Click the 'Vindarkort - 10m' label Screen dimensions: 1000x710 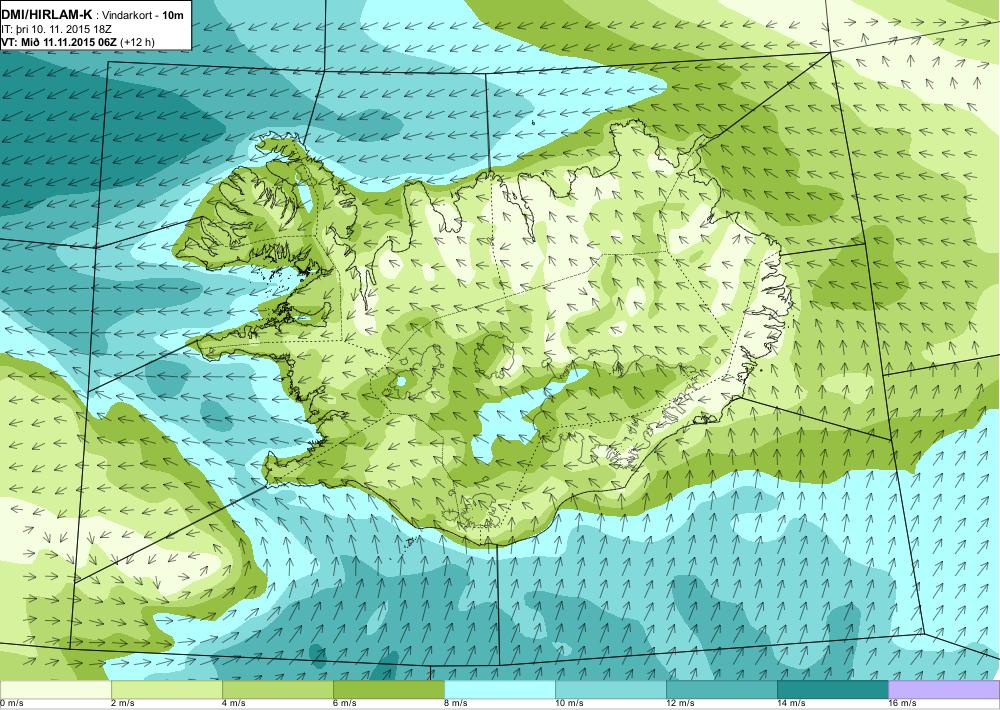click(x=143, y=15)
